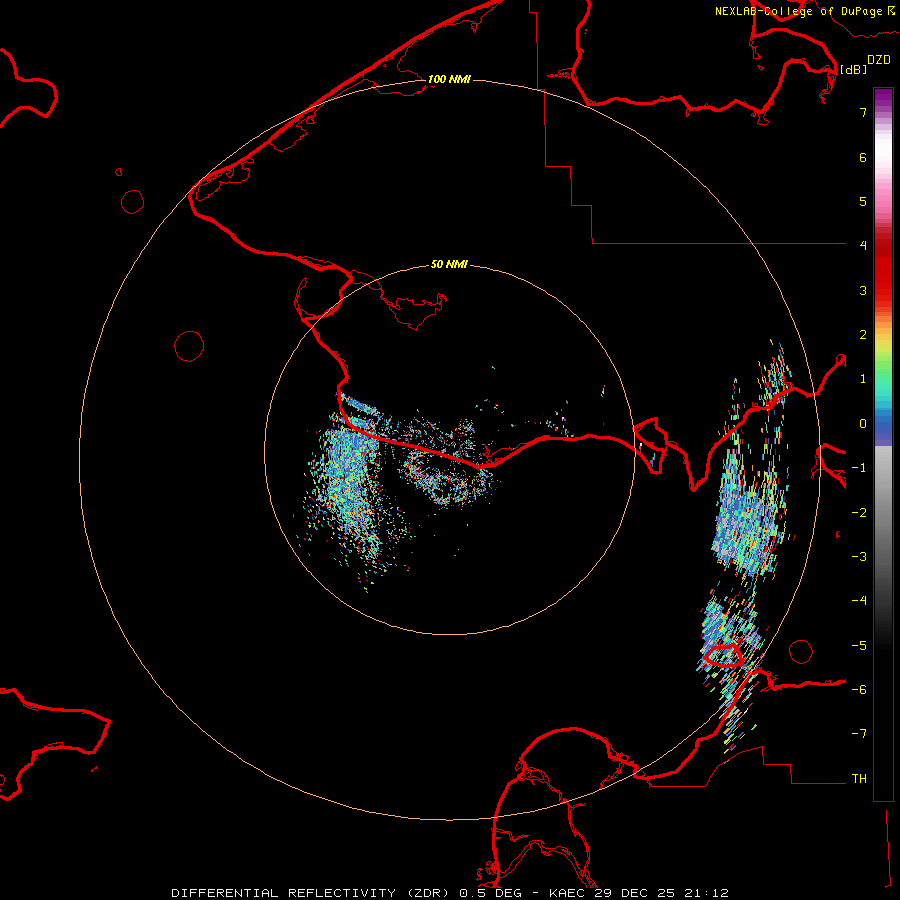Viewport: 900px width, 900px height.
Task: Click the -3 dB scale label
Action: (x=859, y=557)
